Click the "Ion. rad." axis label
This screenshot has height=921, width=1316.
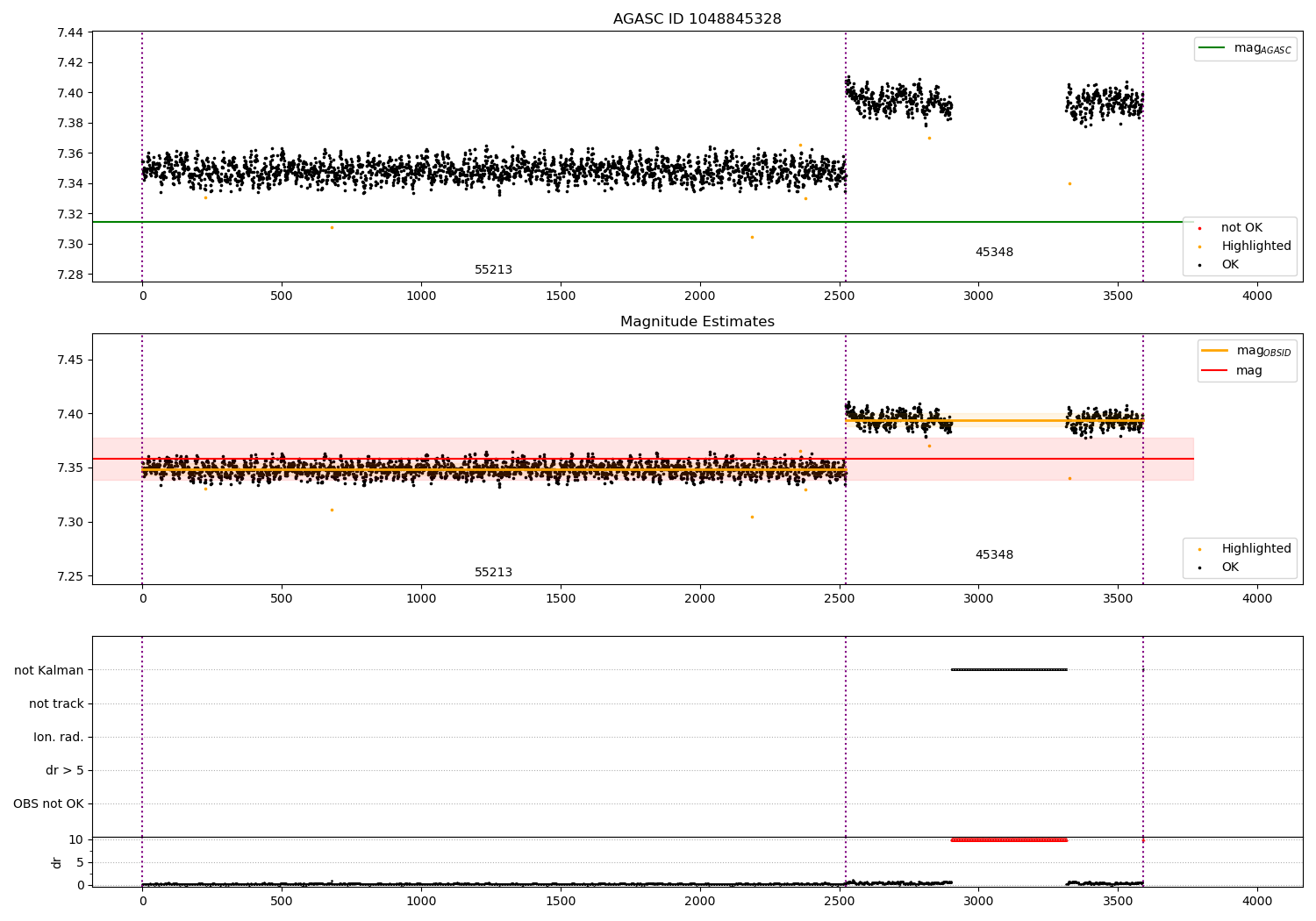(x=59, y=737)
